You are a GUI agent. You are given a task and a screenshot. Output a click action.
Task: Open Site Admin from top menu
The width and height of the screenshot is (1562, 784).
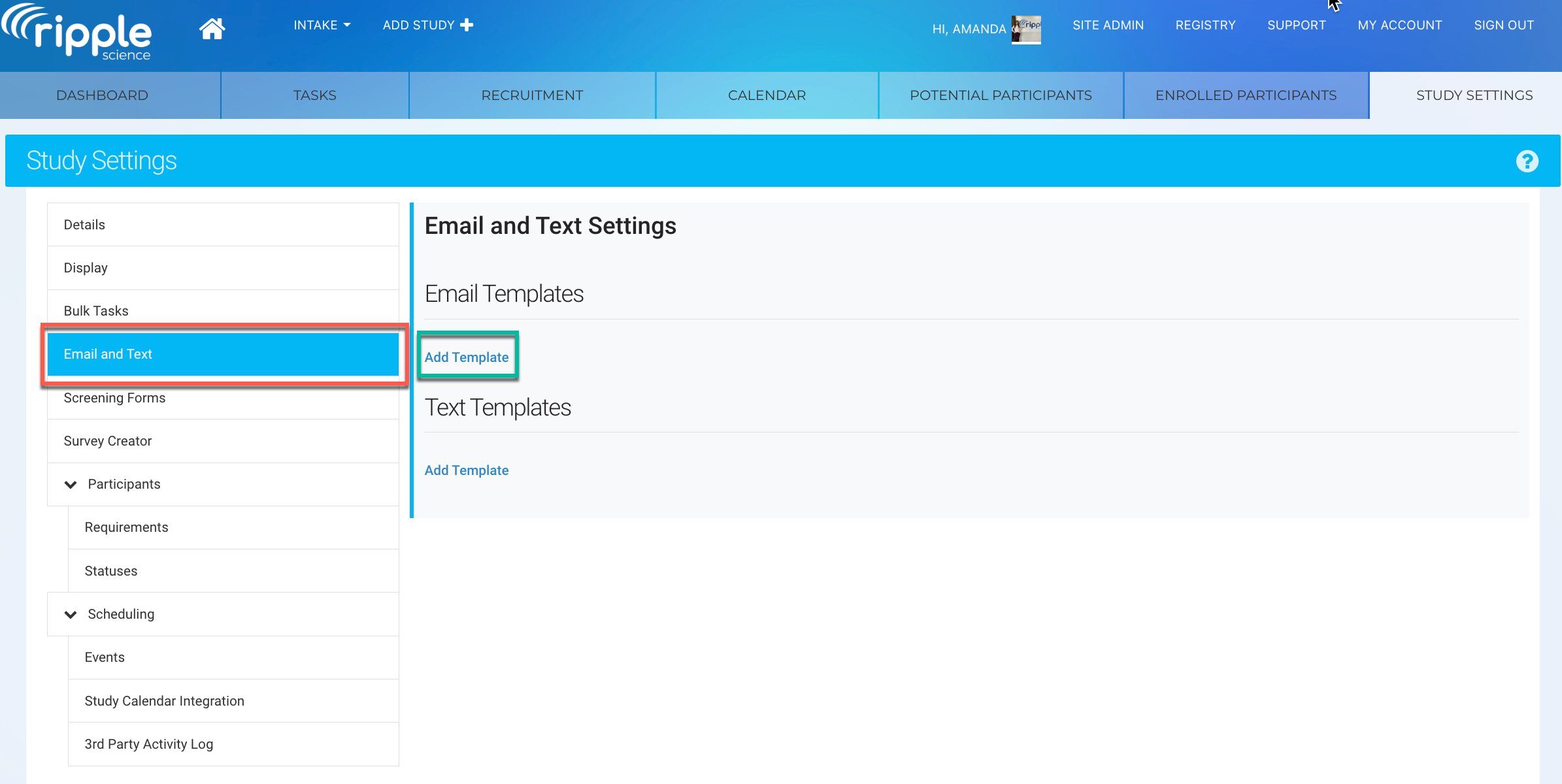(1108, 25)
